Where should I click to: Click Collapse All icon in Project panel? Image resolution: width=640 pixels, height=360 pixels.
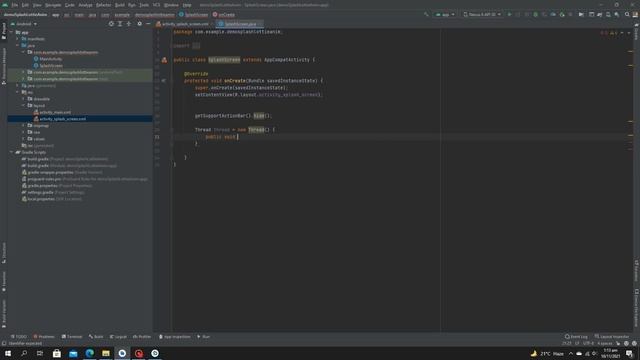129,24
